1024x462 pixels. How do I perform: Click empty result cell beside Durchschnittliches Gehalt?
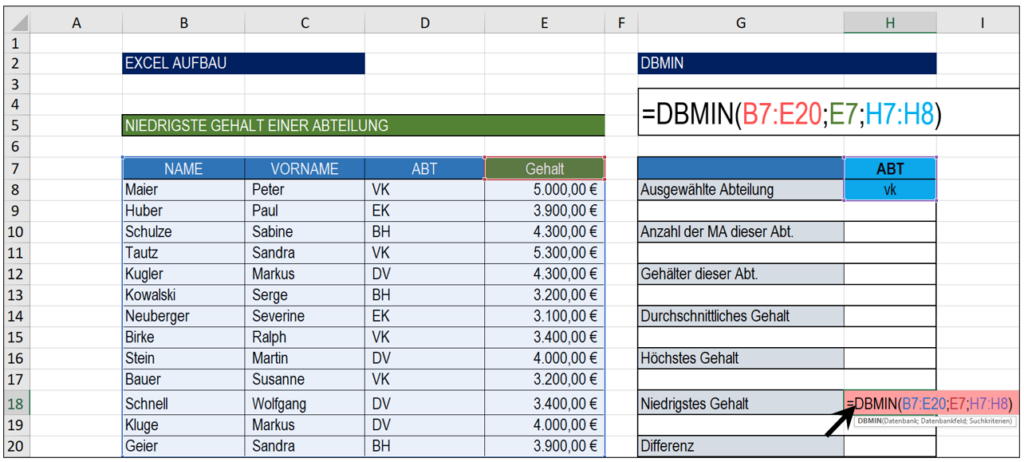[x=890, y=316]
